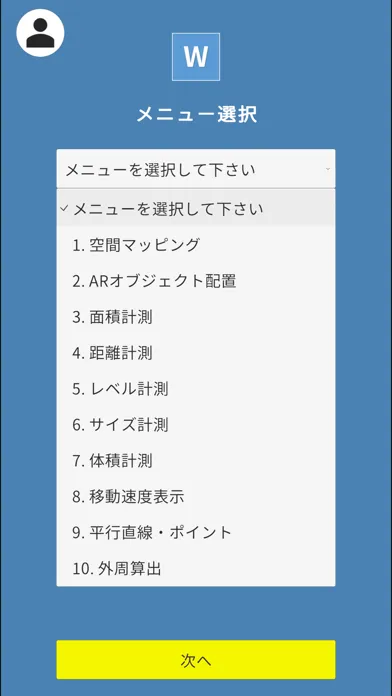The height and width of the screenshot is (696, 392).
Task: Click the blue area above the 次へ button
Action: coord(196,613)
